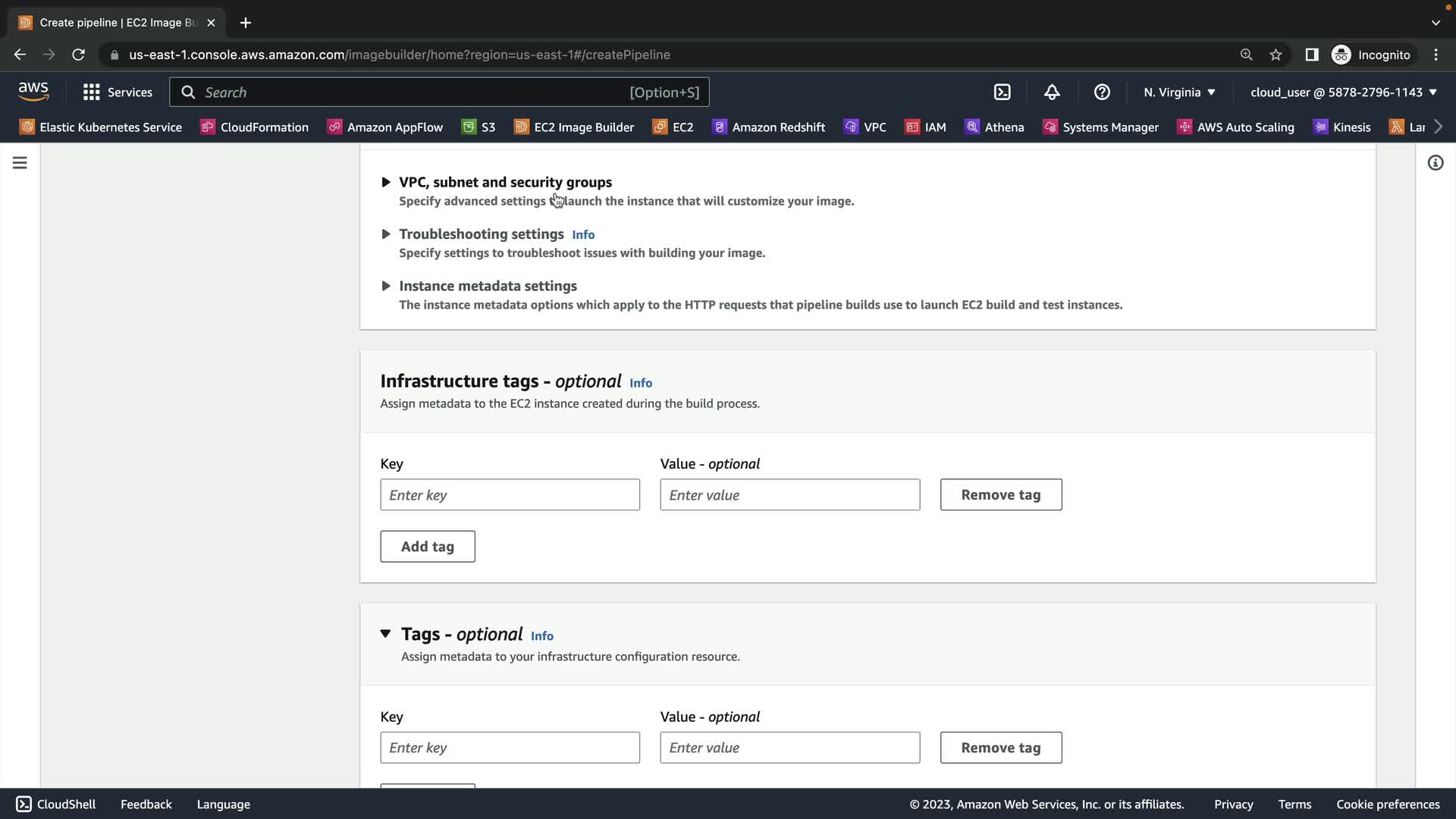Open the EC2 Image Builder bookmark shortcut
The image size is (1456, 819).
pos(574,127)
